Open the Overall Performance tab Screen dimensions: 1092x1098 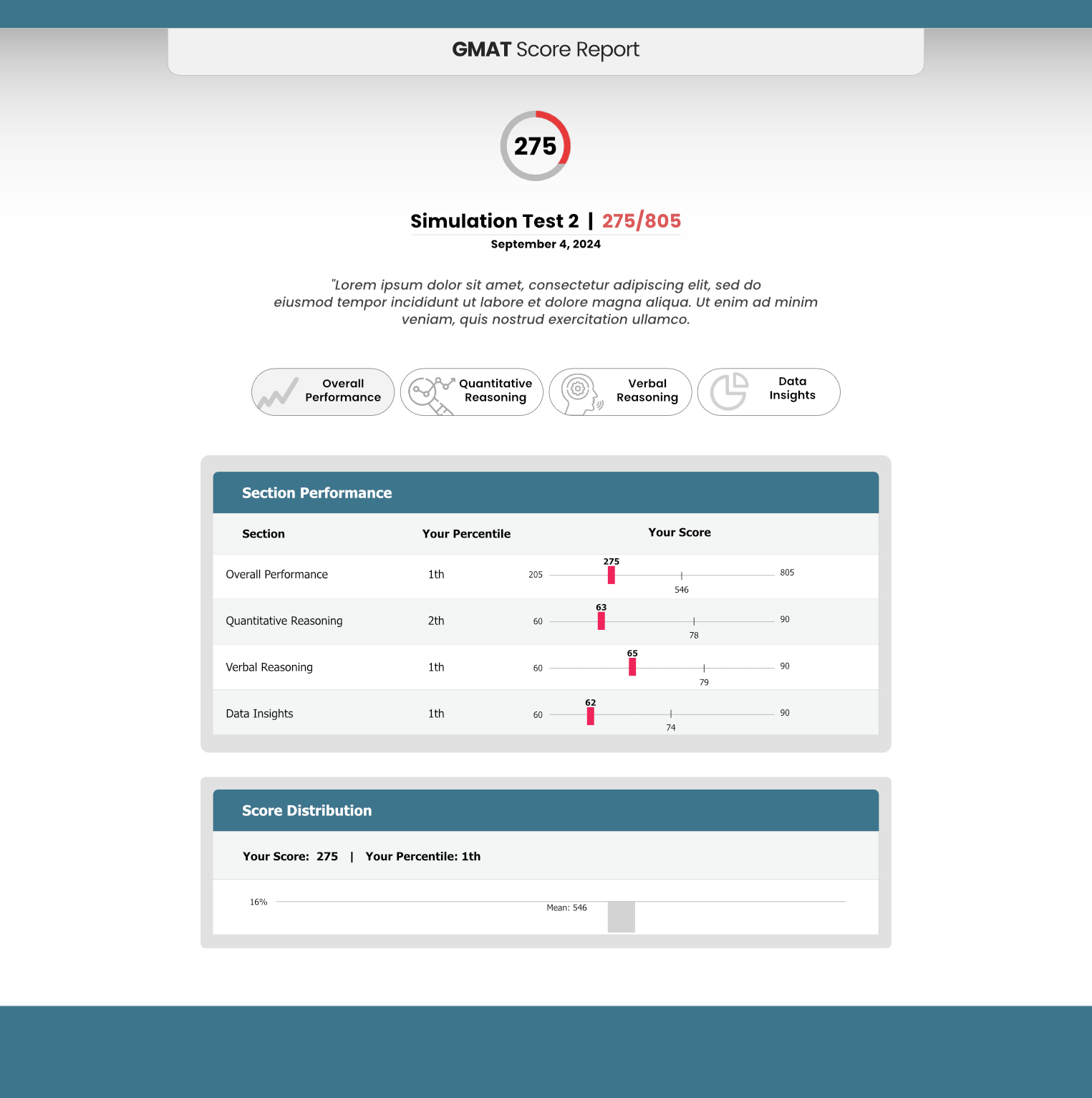(323, 392)
